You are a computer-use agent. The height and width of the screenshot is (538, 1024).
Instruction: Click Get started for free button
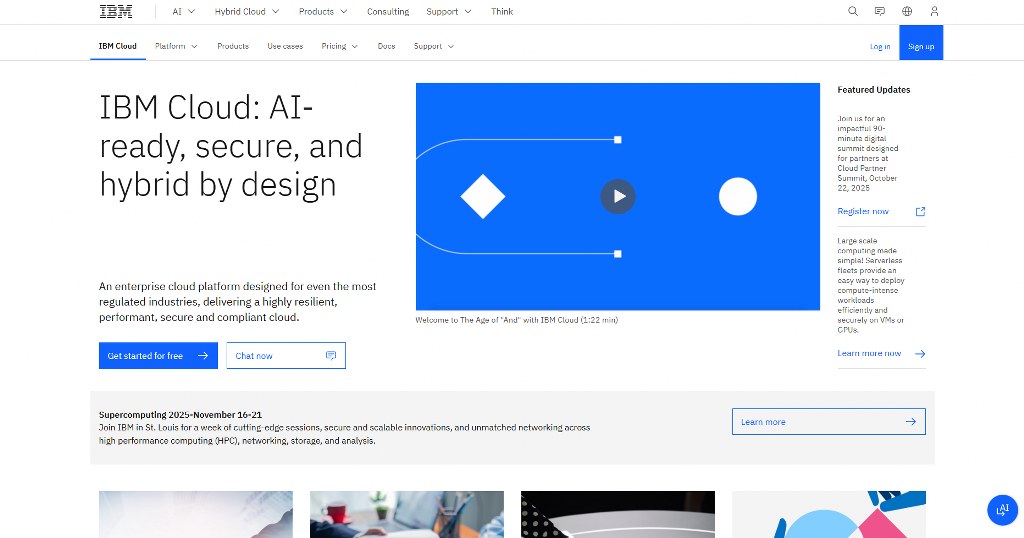(158, 356)
